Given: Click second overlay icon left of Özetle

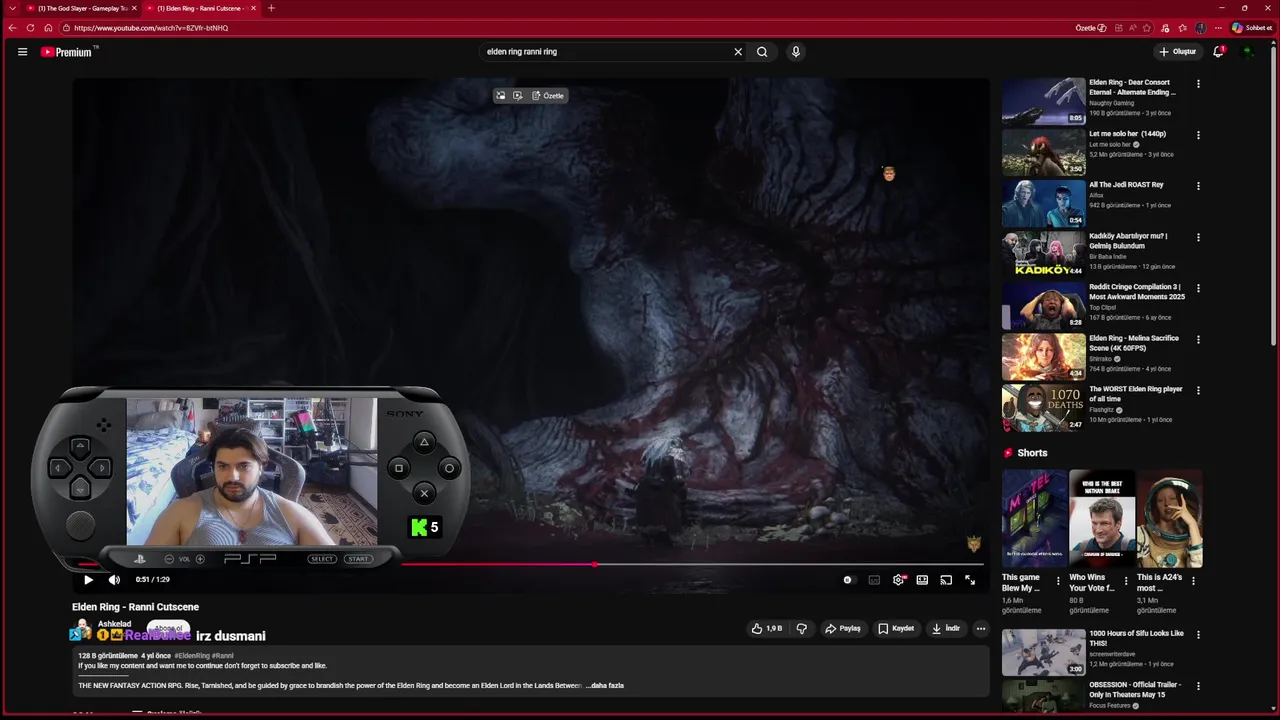Looking at the screenshot, I should click(x=517, y=96).
